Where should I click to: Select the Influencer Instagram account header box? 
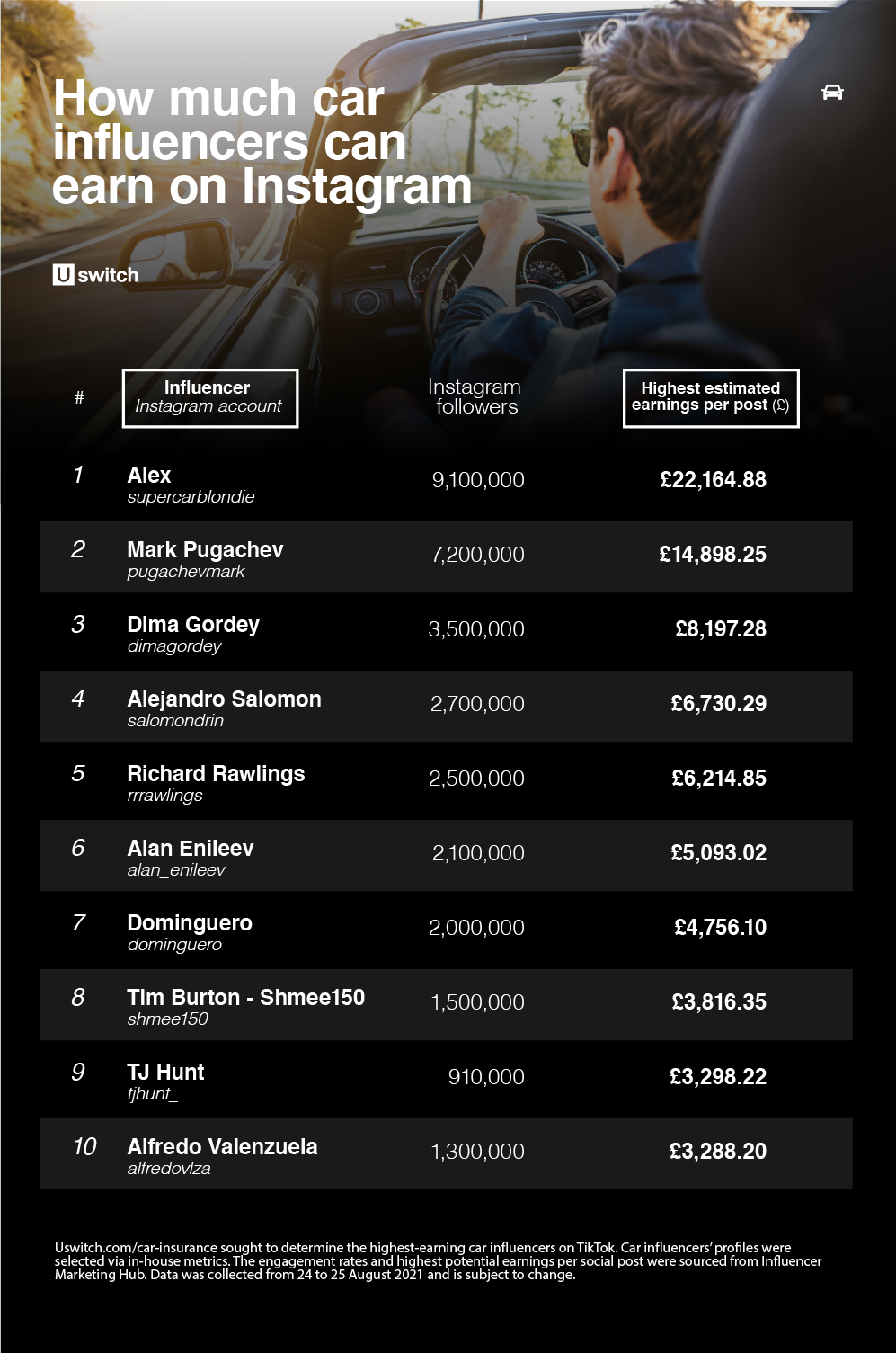point(209,397)
